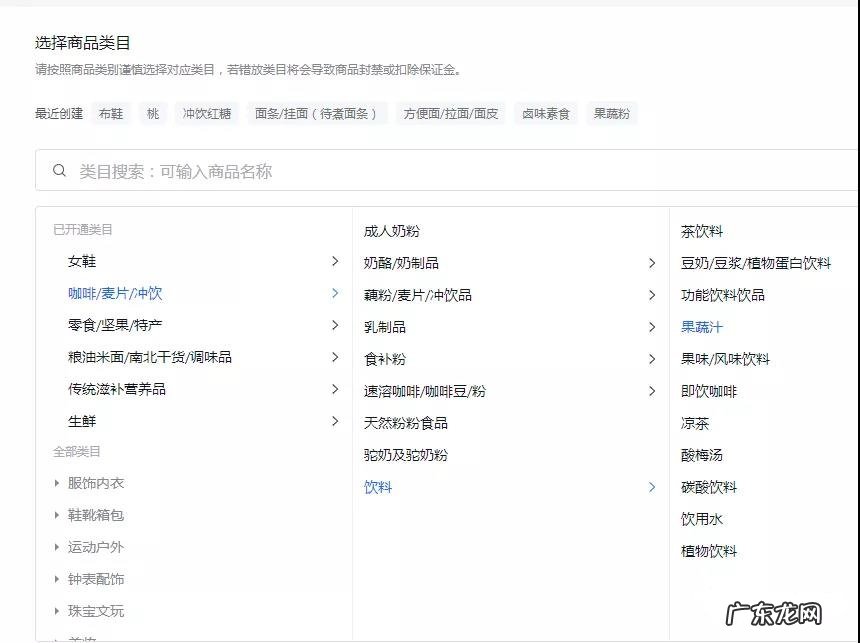This screenshot has height=643, width=860.
Task: Select the 桃 recent category tag
Action: point(152,113)
